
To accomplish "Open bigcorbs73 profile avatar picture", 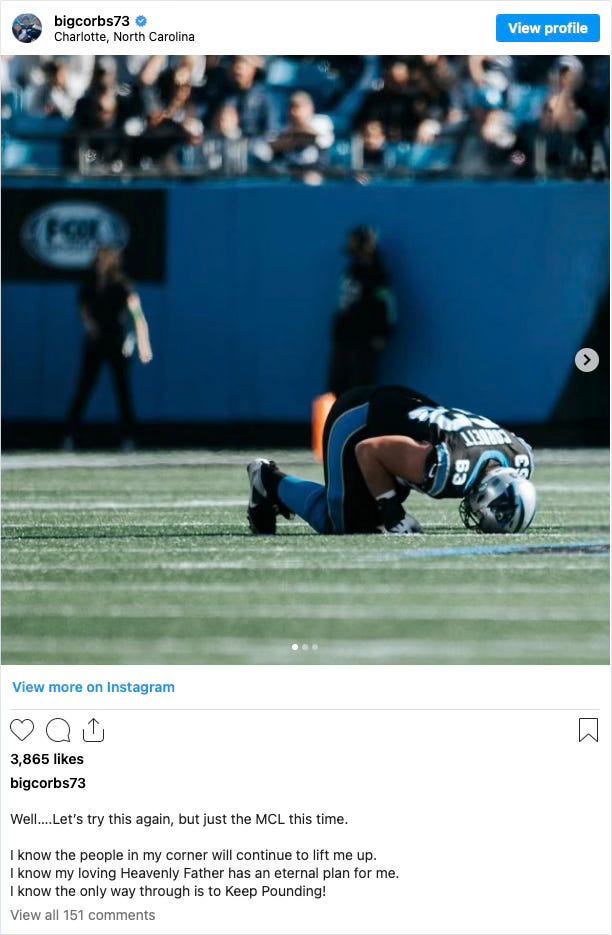I will pyautogui.click(x=27, y=28).
